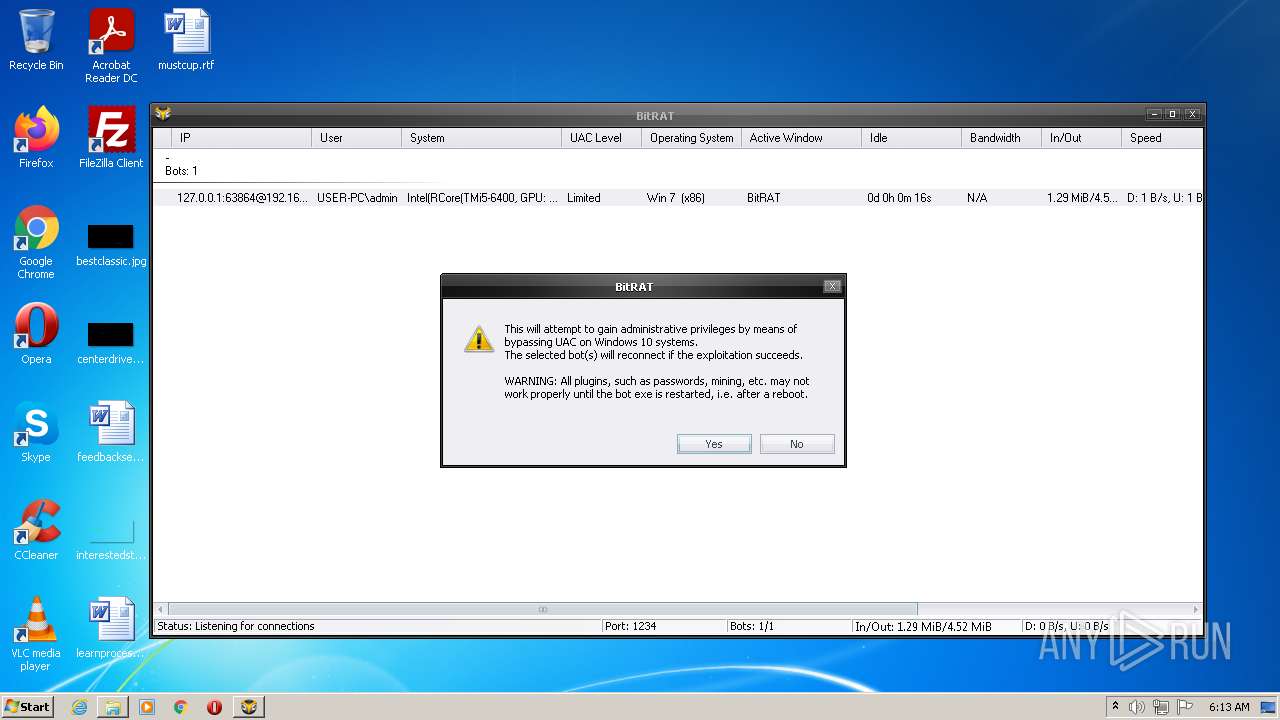1280x720 pixels.
Task: Click 'Bots: 1/1' in status bar
Action: click(x=752, y=626)
